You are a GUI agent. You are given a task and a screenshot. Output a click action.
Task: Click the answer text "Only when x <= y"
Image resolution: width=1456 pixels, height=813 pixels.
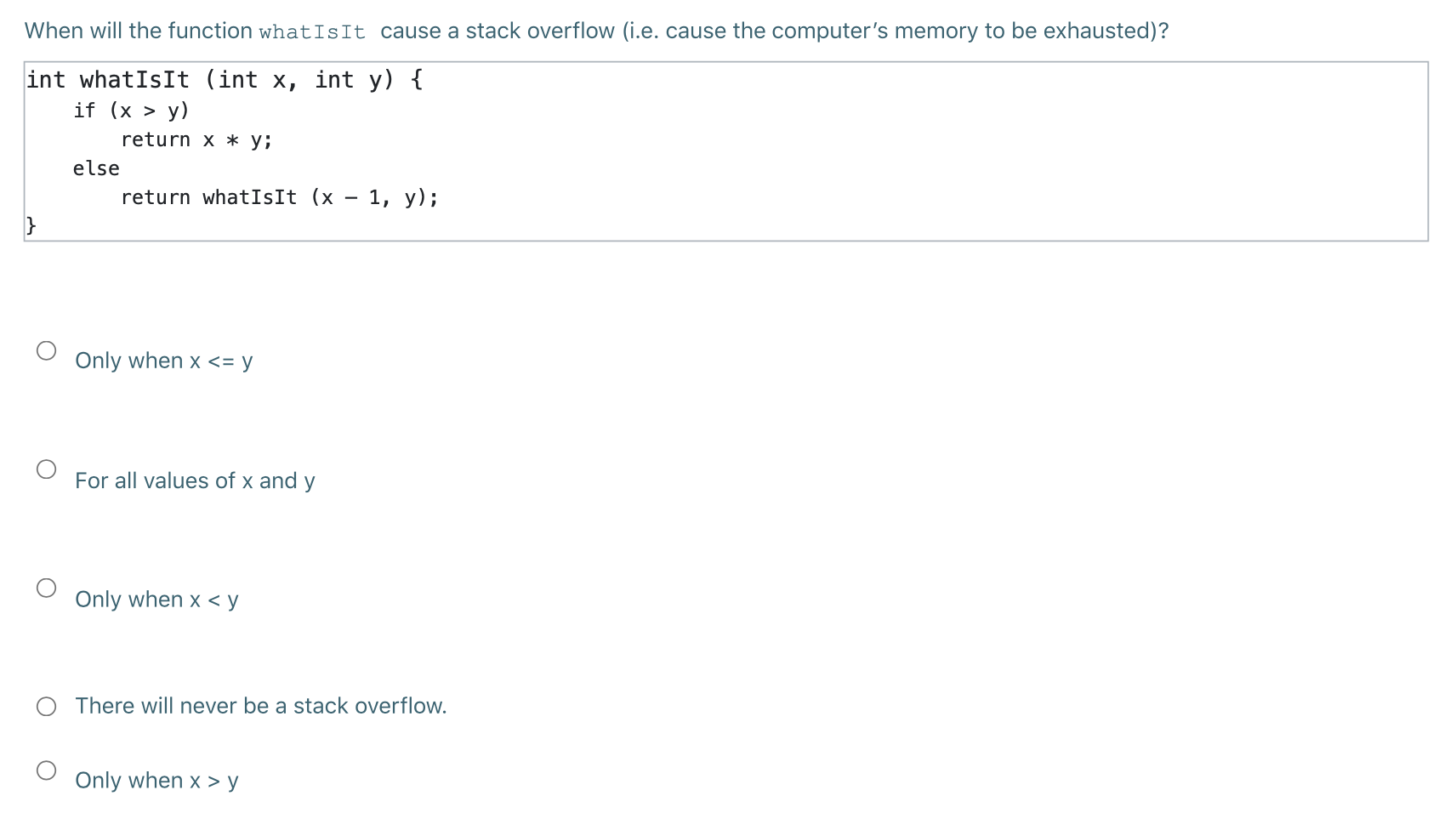163,361
